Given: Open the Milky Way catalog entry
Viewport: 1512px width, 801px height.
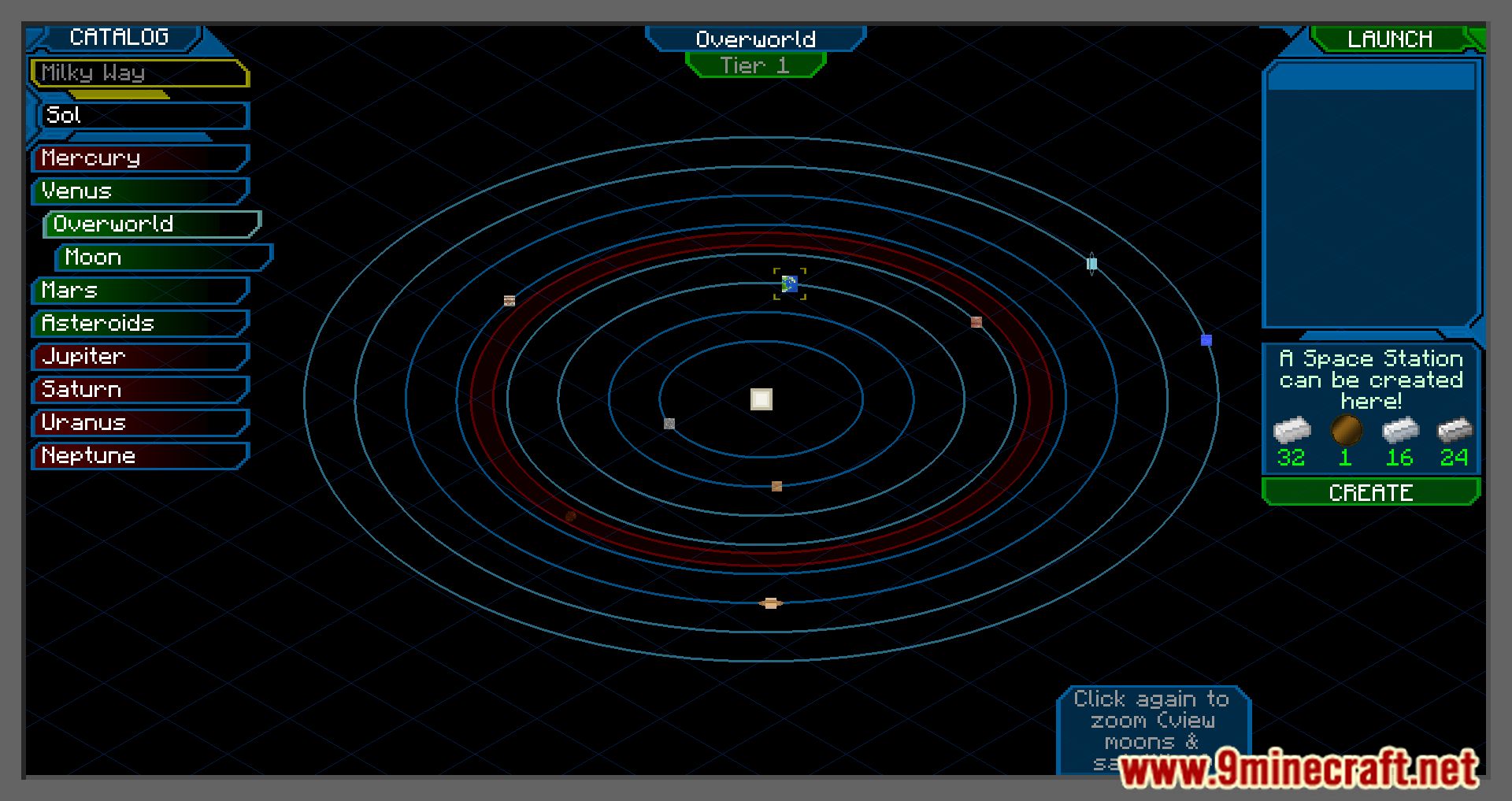Looking at the screenshot, I should tap(140, 73).
